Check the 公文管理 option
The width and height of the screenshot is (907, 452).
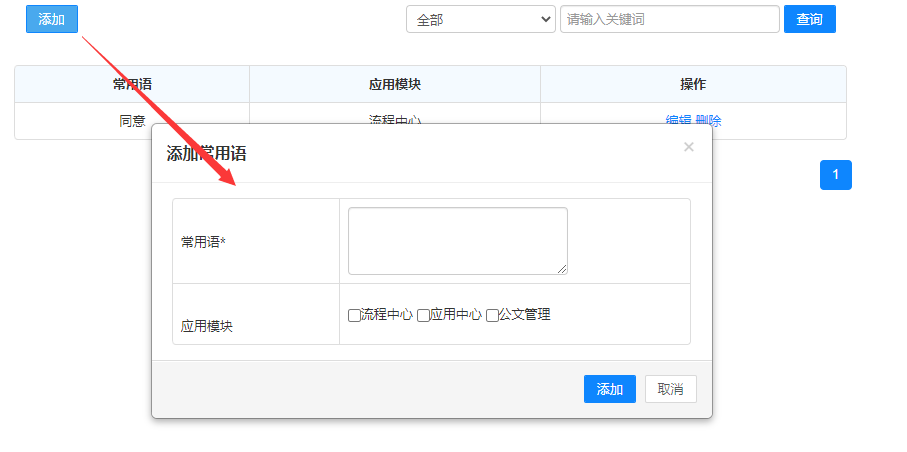point(492,315)
